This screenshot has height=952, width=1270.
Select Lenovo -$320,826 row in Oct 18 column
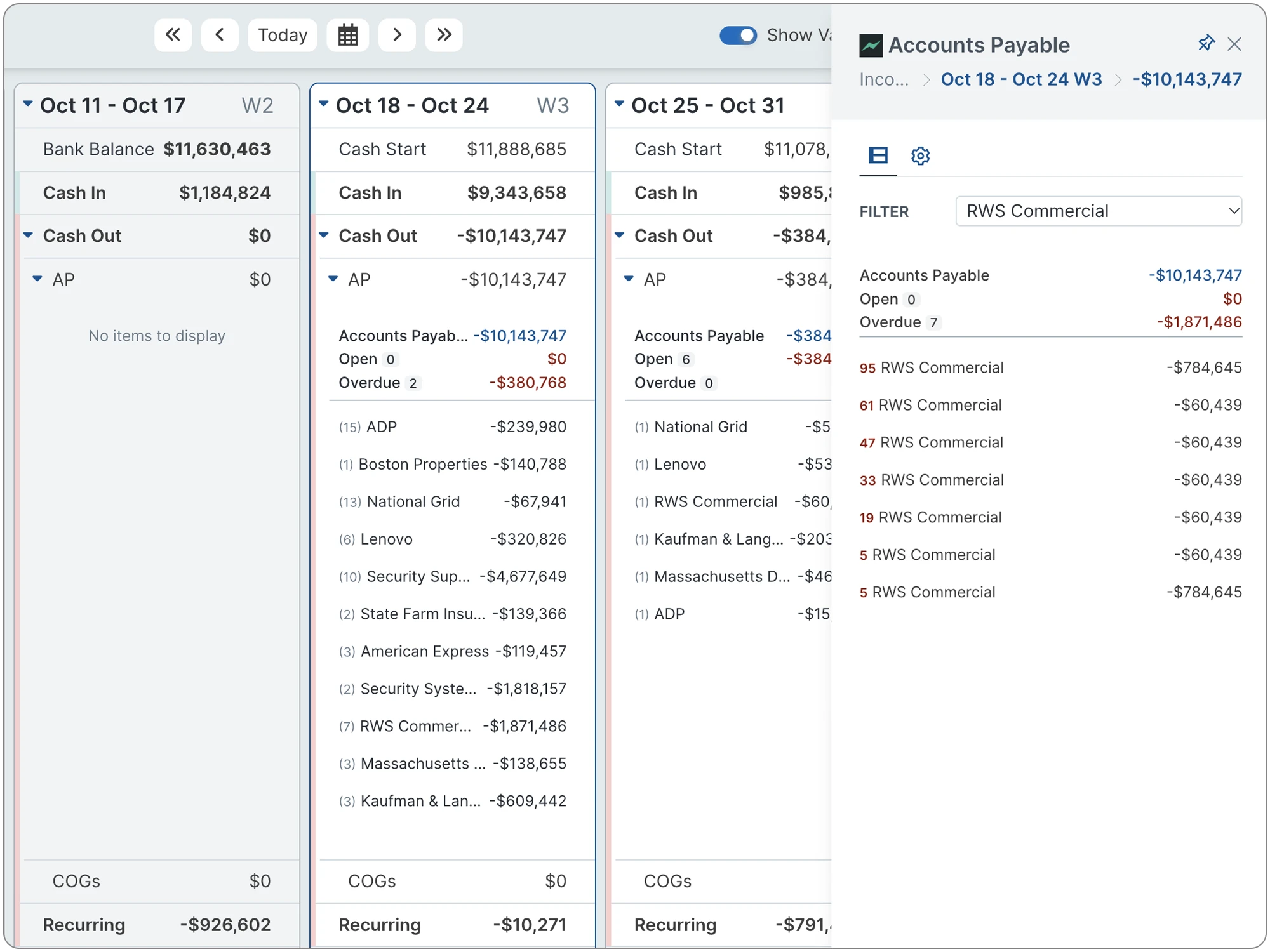pos(453,539)
